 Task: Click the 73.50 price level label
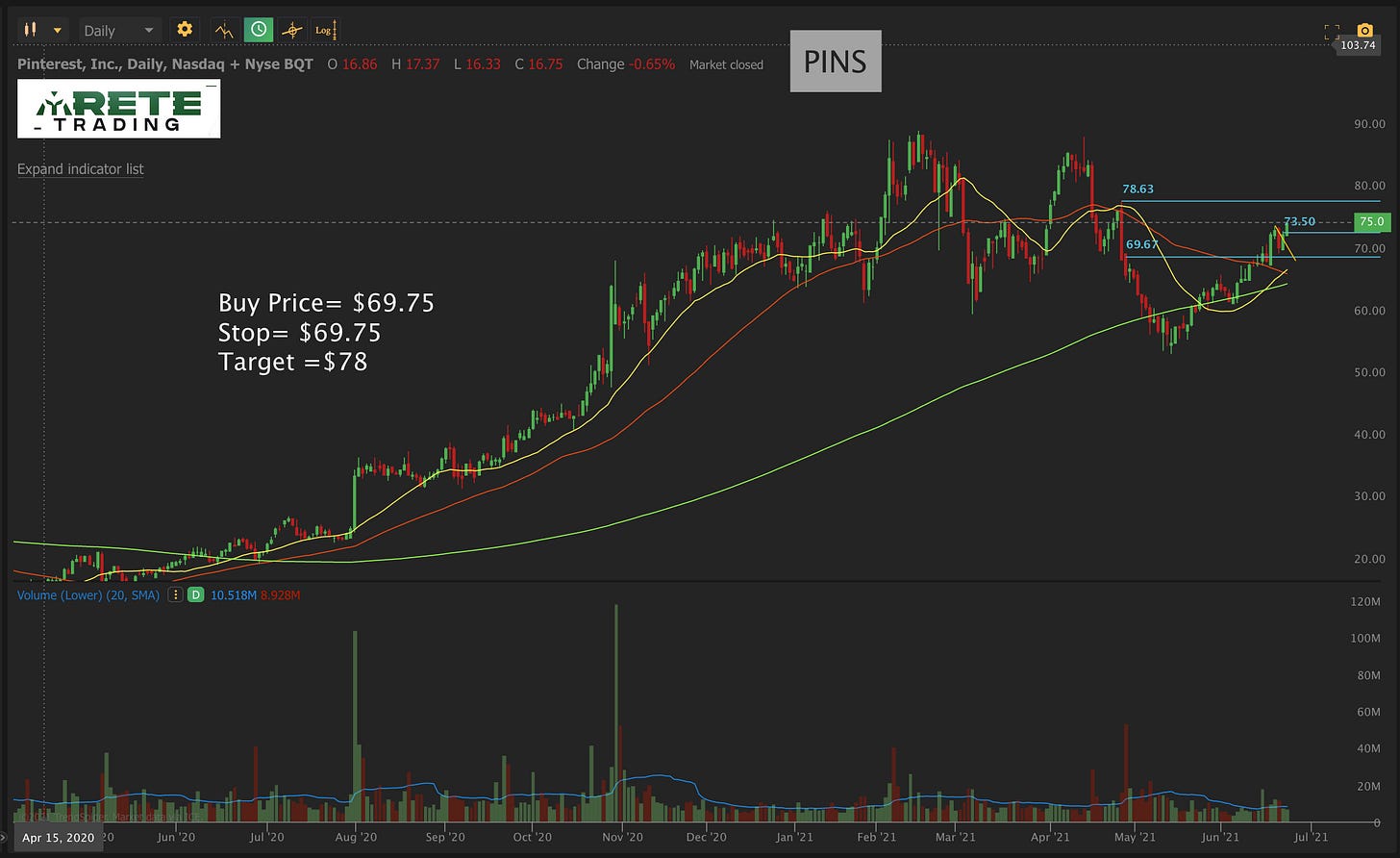[1299, 222]
